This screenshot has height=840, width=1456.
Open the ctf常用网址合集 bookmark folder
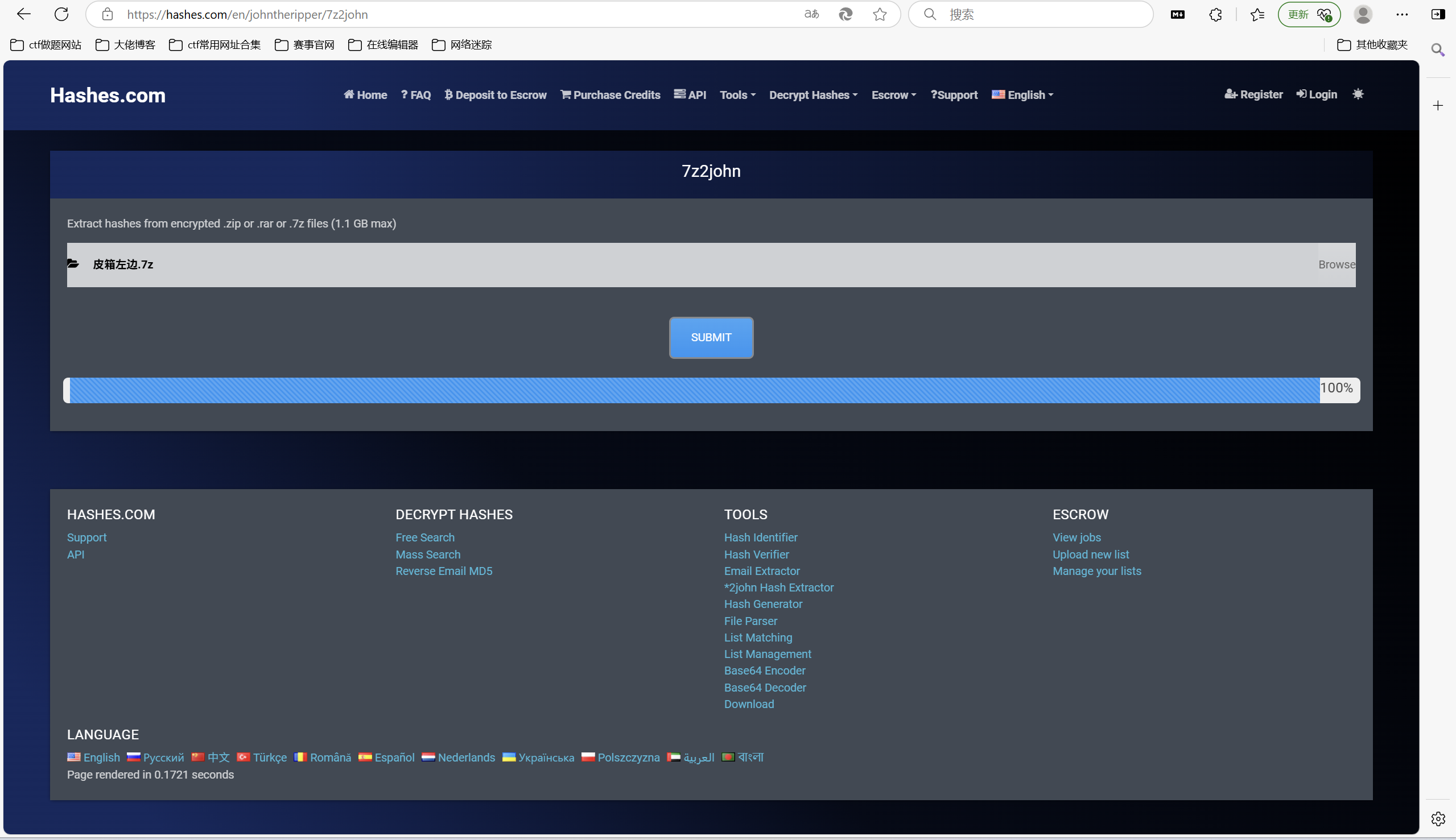click(215, 44)
